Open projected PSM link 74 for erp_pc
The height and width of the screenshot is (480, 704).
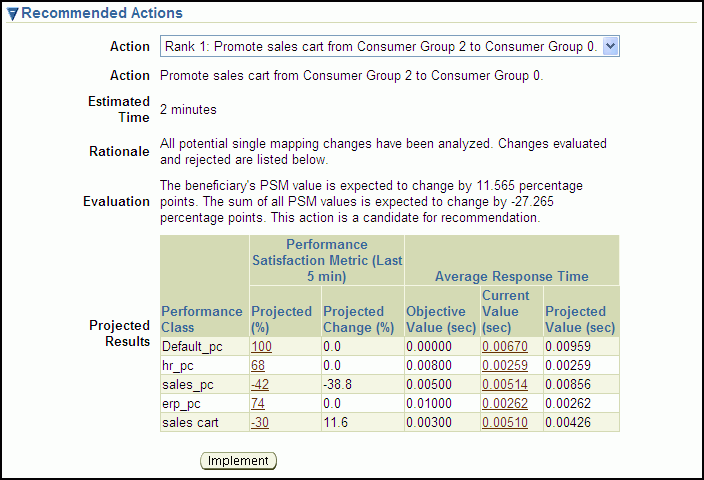coord(257,403)
